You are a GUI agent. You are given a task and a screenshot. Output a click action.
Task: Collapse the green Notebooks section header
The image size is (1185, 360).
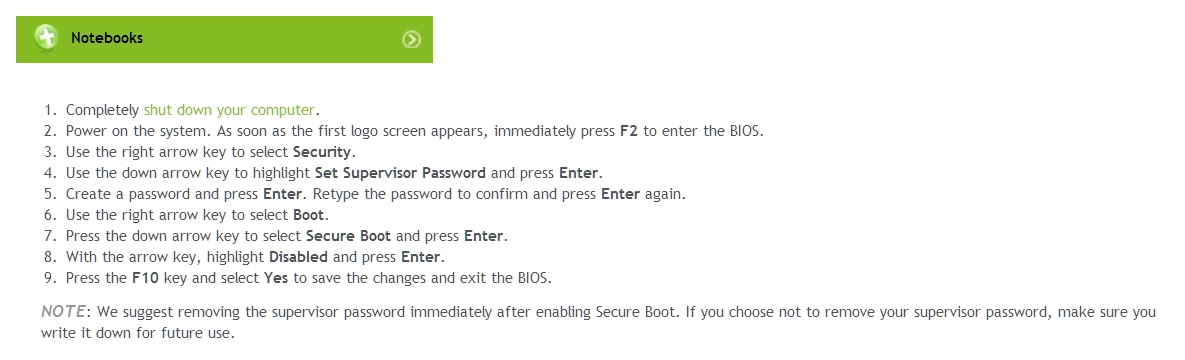[224, 39]
